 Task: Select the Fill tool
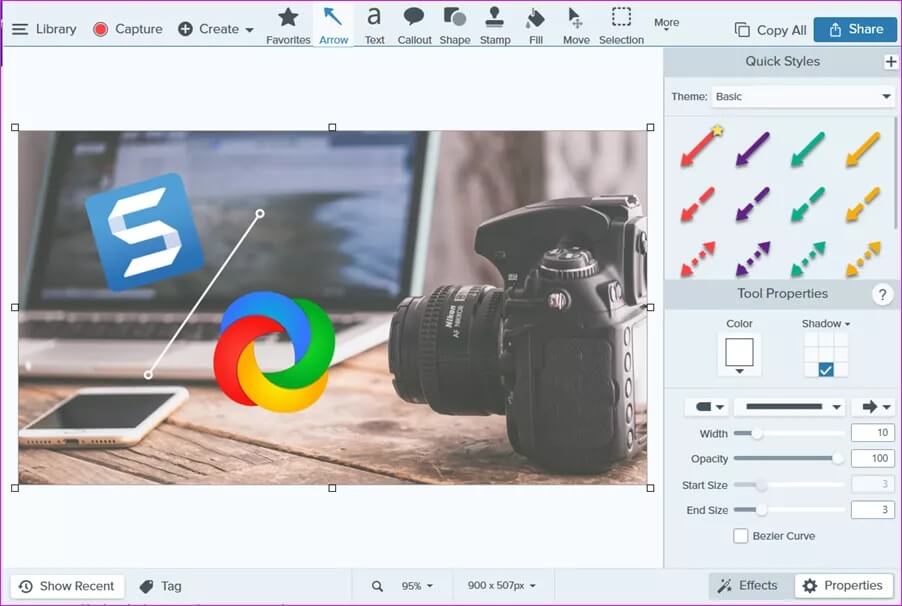coord(536,25)
